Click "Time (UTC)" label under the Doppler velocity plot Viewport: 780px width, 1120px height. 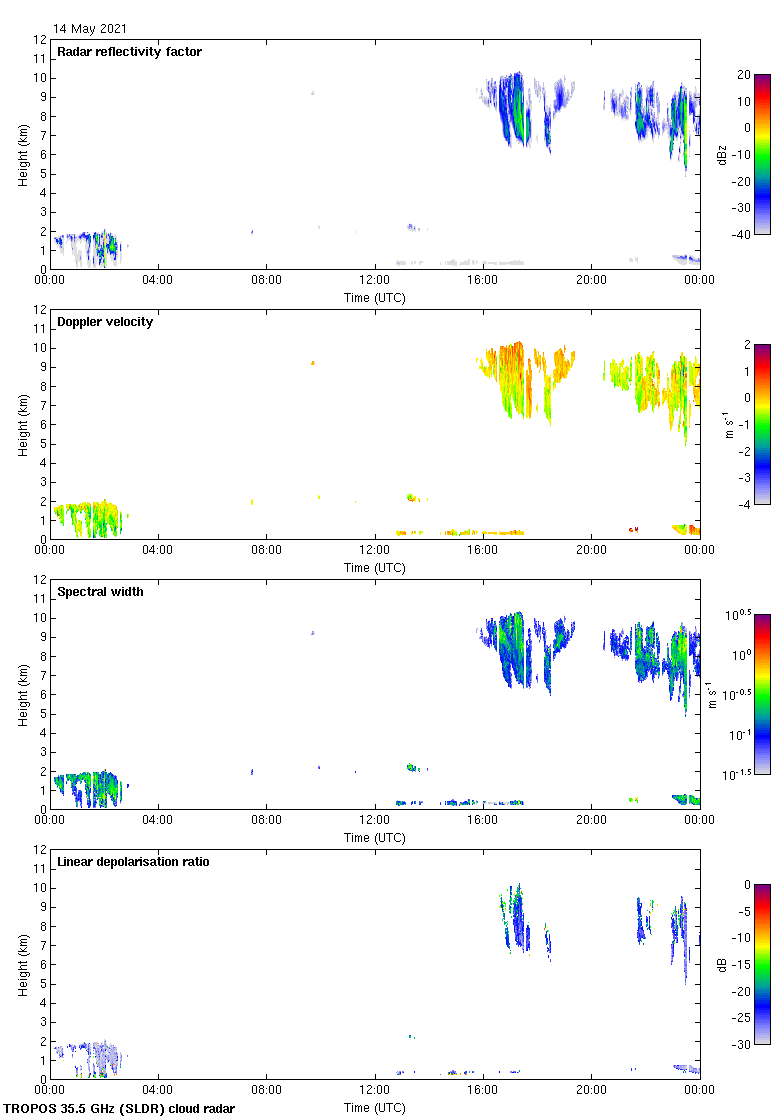coord(375,567)
